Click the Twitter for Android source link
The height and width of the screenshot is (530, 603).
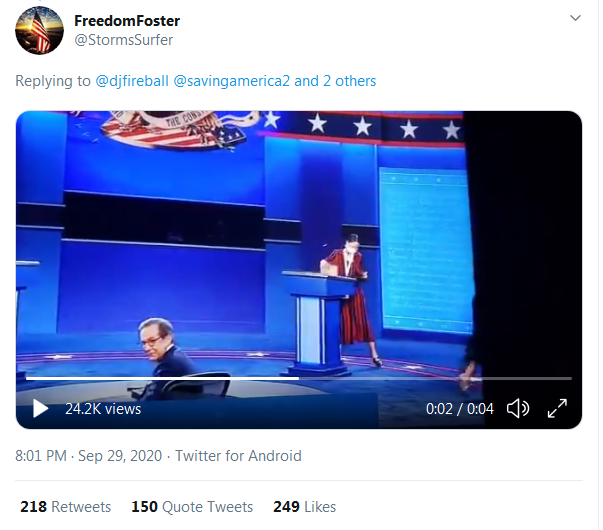click(238, 456)
